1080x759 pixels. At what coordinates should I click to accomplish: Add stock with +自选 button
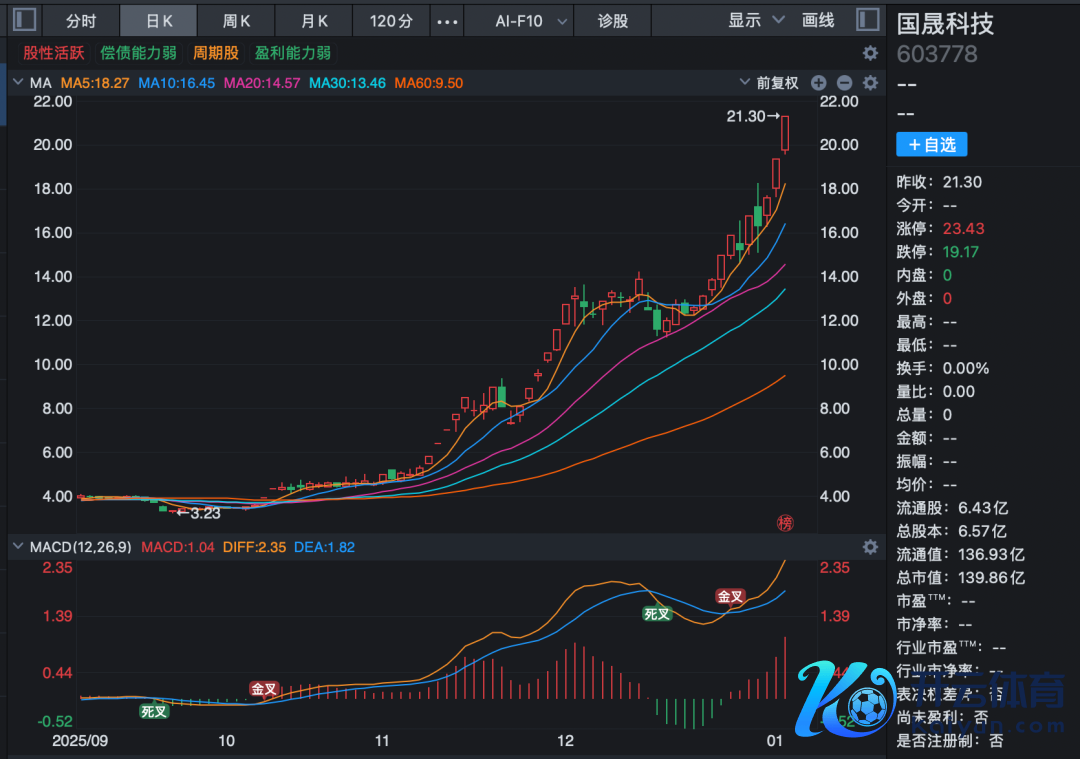click(x=931, y=145)
